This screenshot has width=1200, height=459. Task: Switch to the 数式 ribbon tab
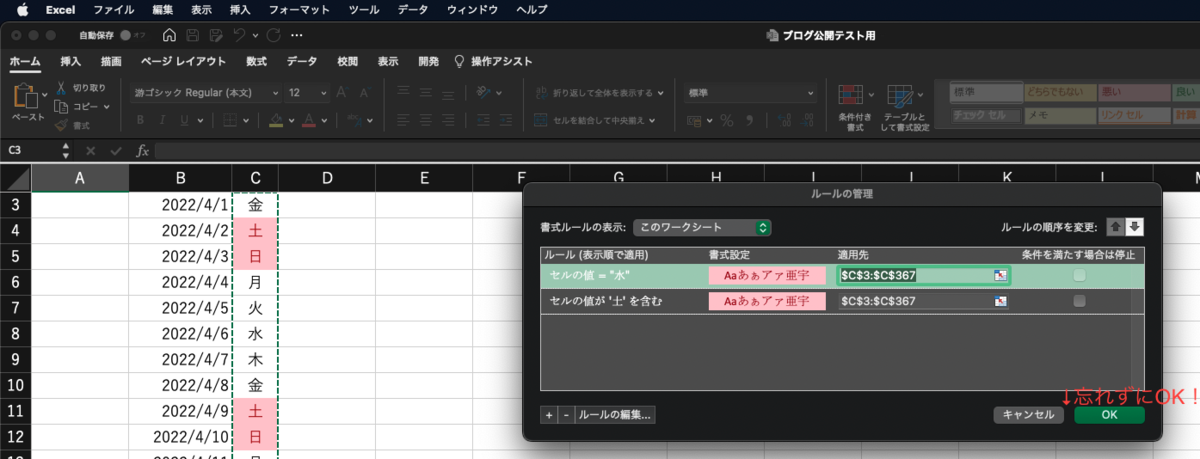point(256,61)
